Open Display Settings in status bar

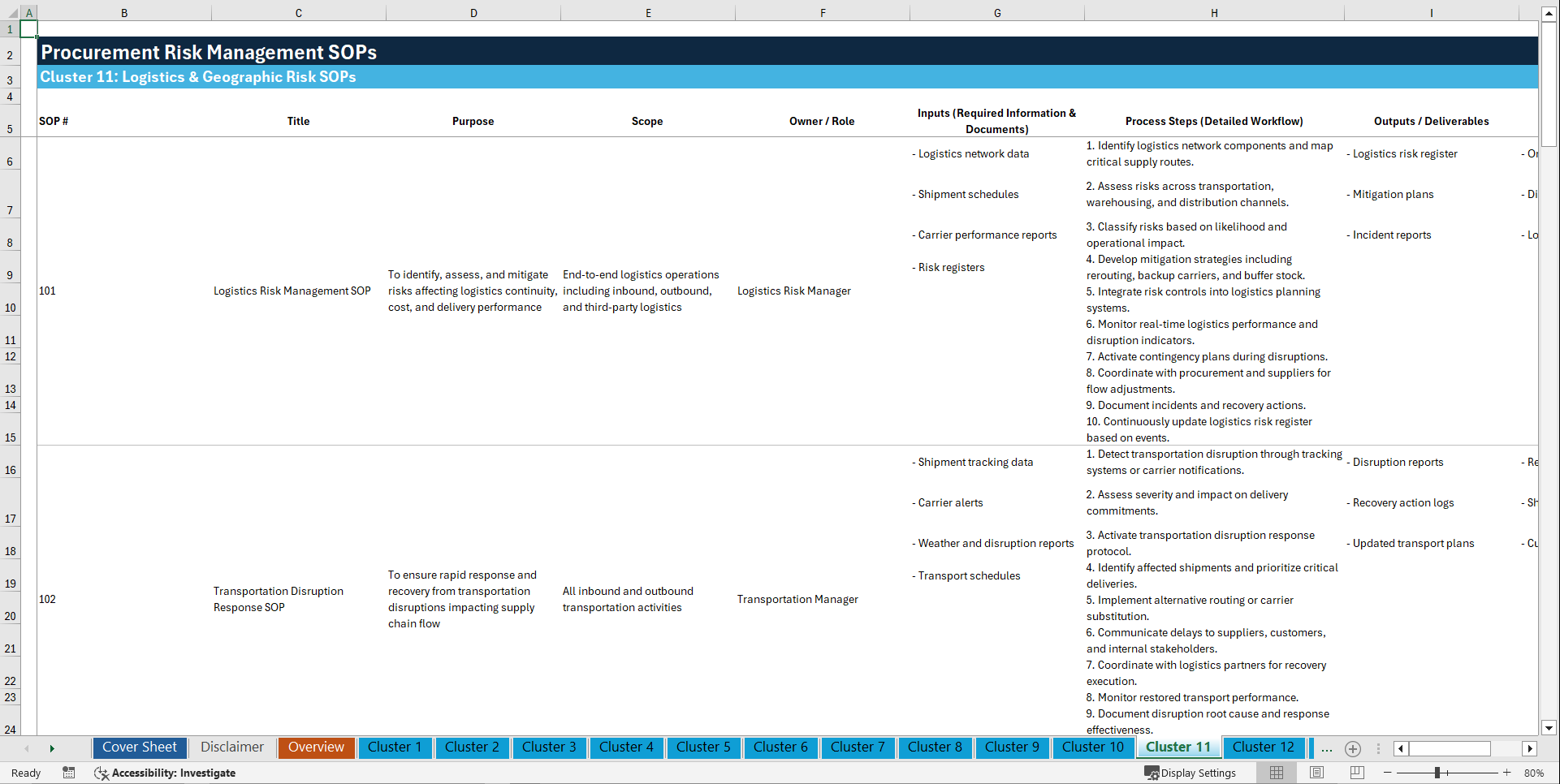click(1191, 773)
